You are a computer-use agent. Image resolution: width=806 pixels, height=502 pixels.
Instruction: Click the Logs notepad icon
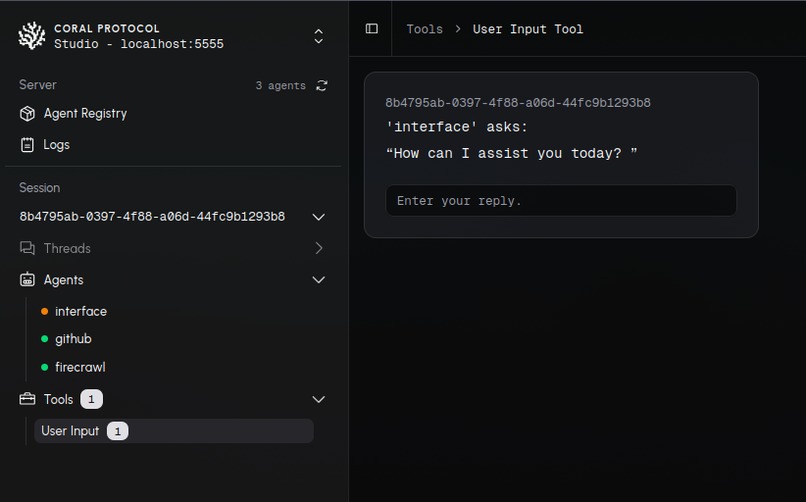coord(27,145)
